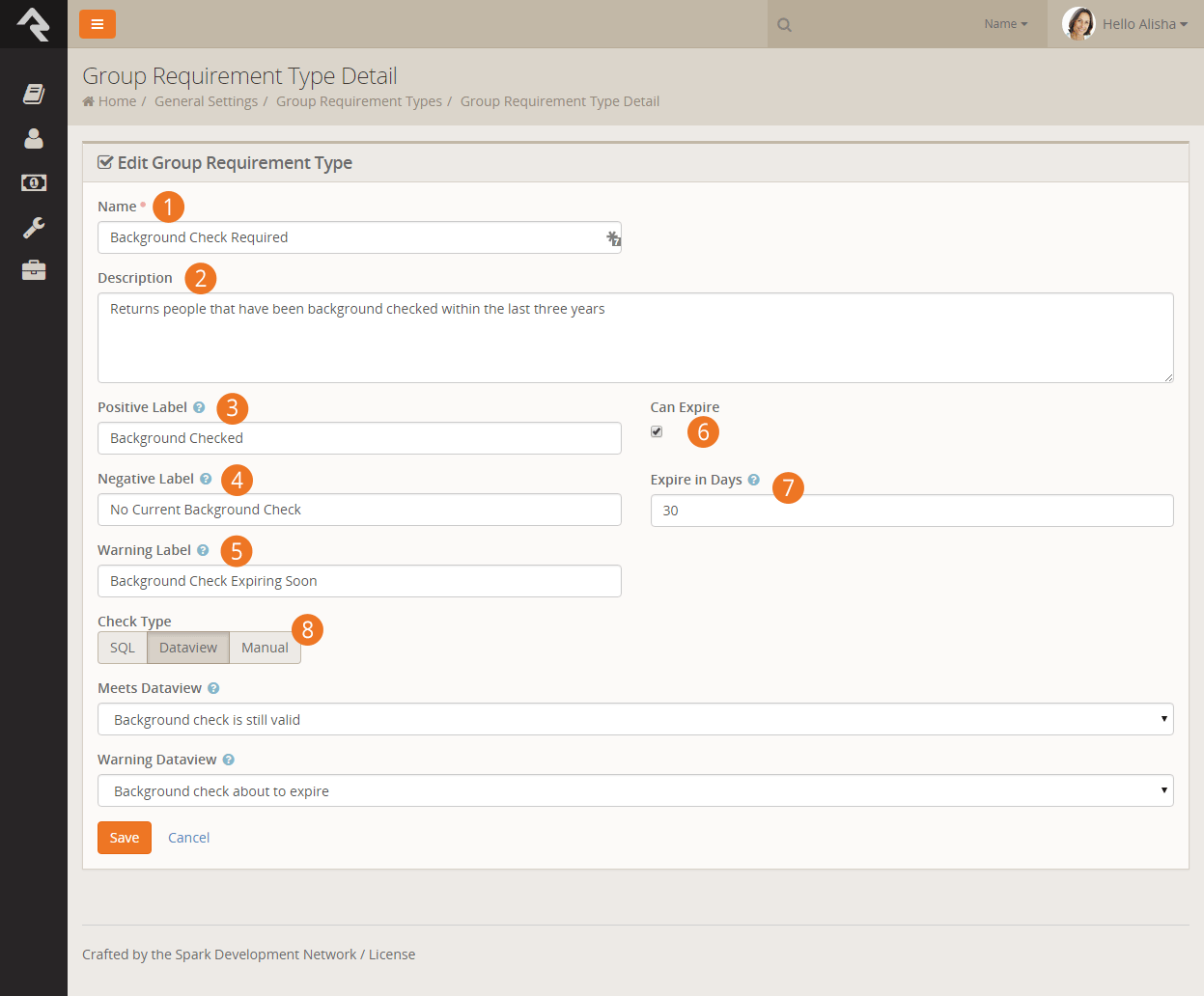Viewport: 1204px width, 996px height.
Task: Open the money bill icon in sidebar
Action: pos(34,182)
